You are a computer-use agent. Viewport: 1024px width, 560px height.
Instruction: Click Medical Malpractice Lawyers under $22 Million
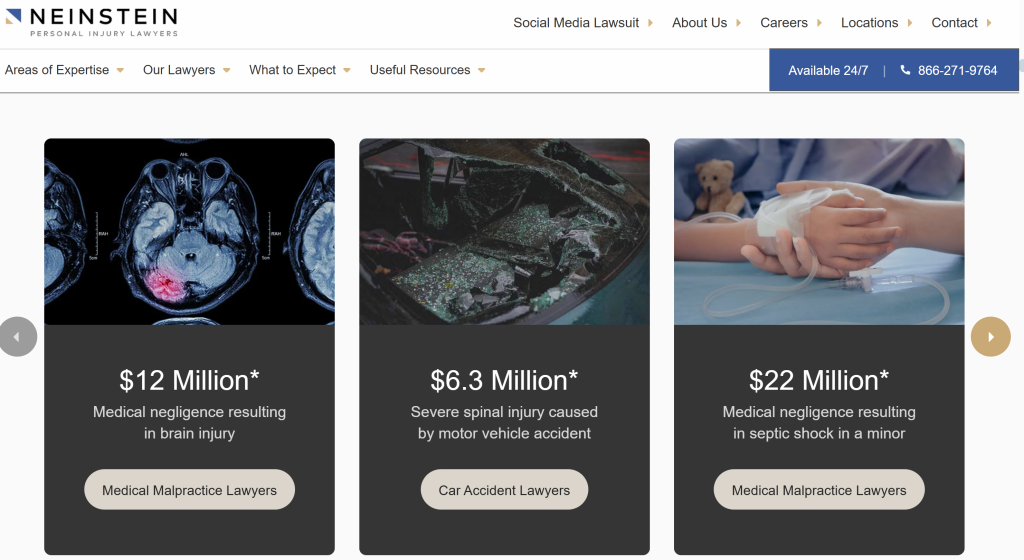point(819,490)
